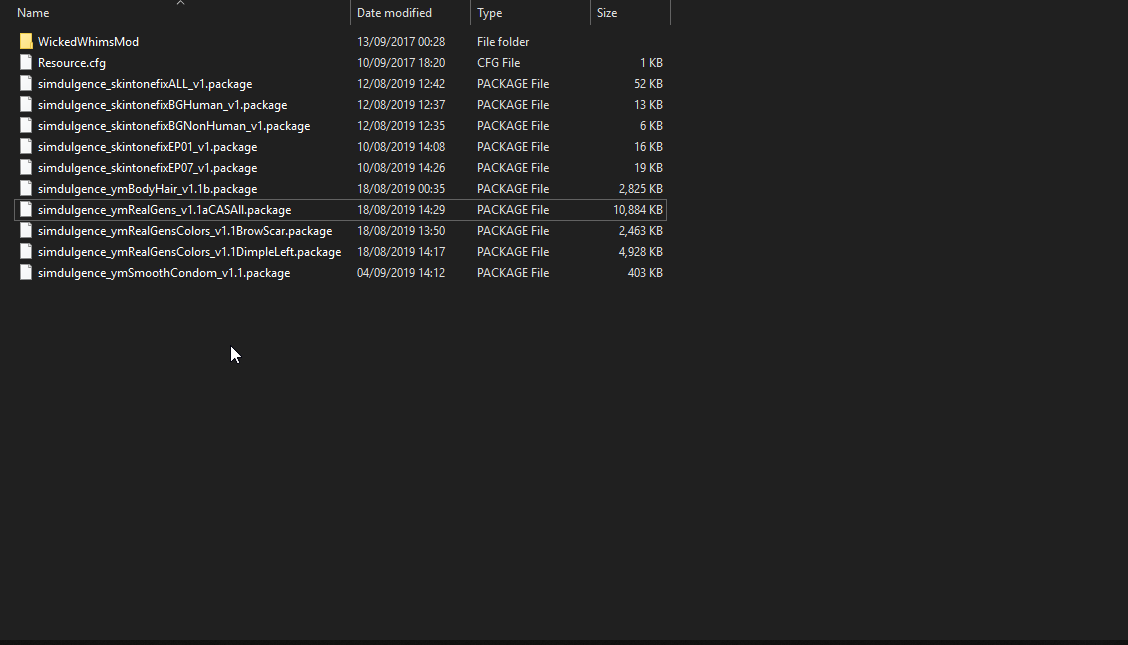Viewport: 1128px width, 645px height.
Task: Select the Resource.cfg file name
Action: (72, 63)
